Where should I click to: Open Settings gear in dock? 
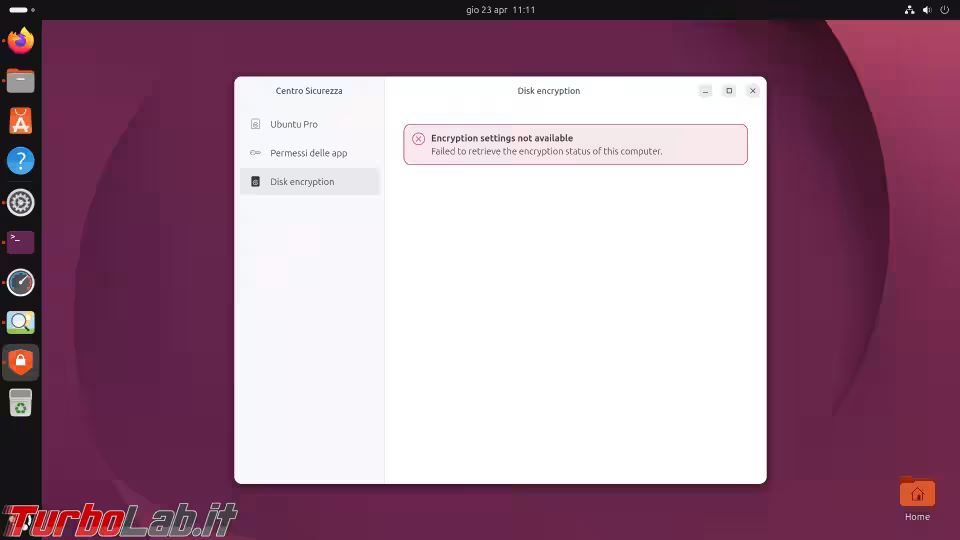[x=21, y=202]
